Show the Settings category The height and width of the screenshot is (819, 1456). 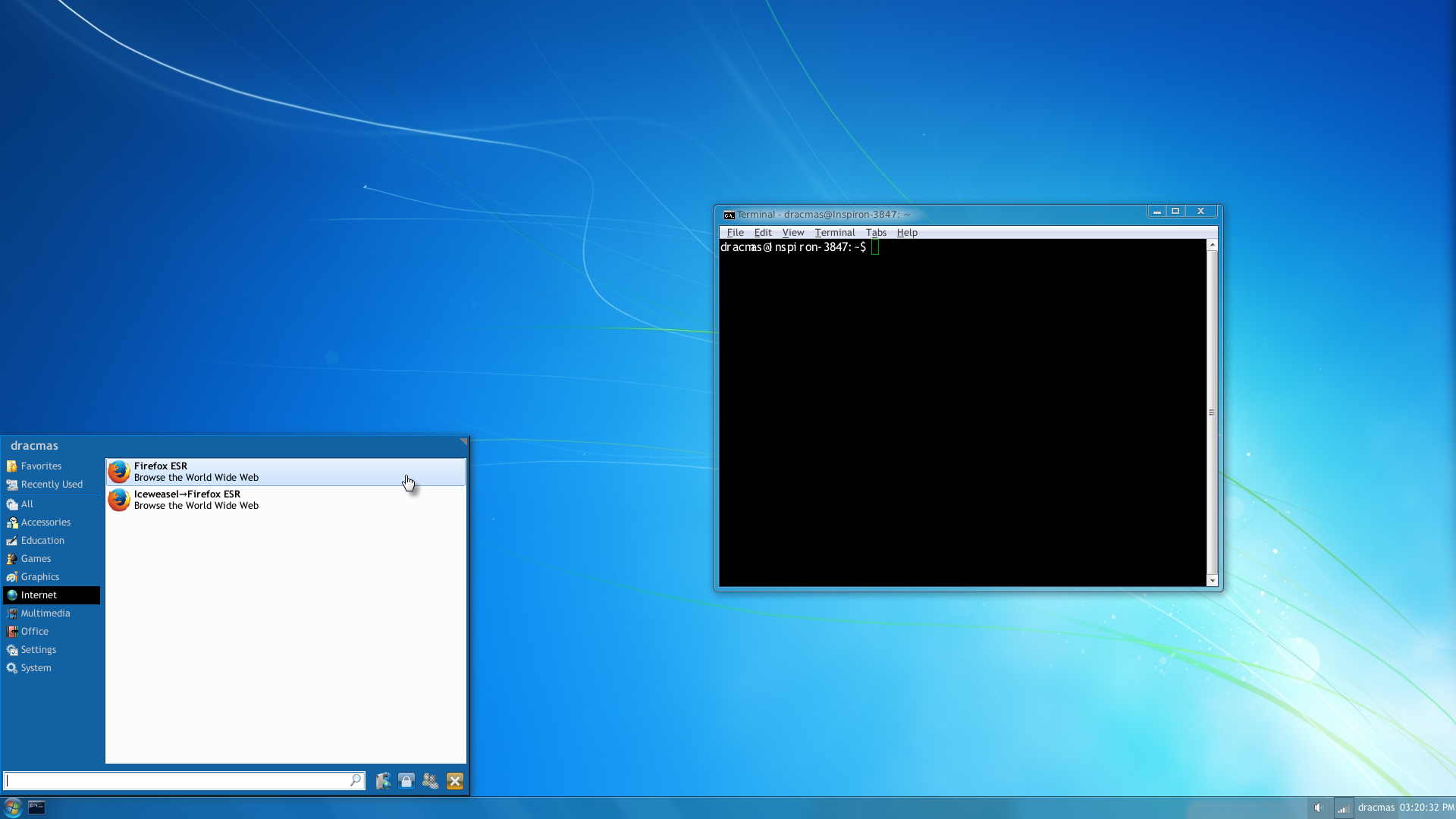tap(52, 650)
